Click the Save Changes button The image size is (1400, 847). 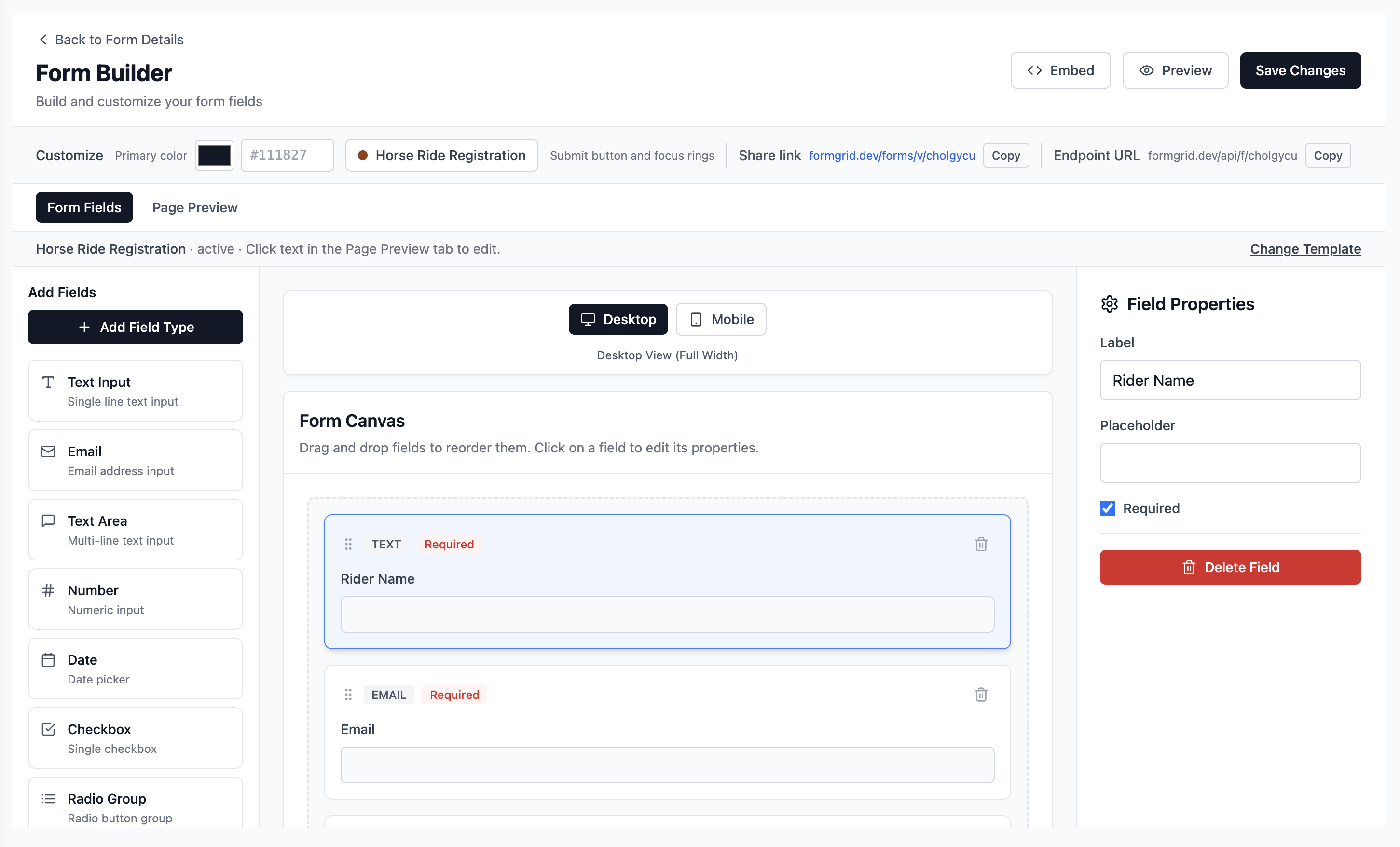[1300, 70]
